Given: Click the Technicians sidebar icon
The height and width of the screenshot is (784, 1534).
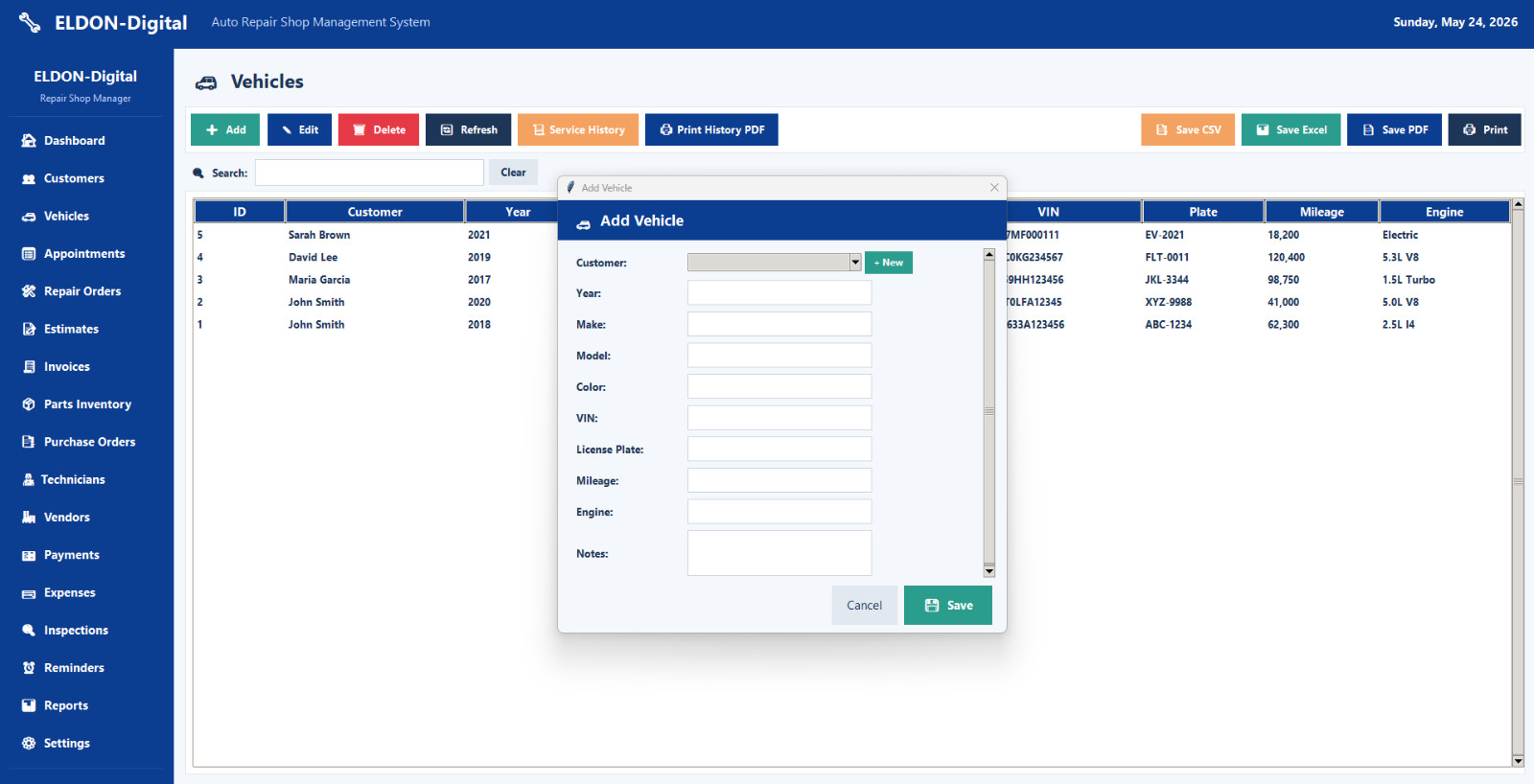Looking at the screenshot, I should coord(29,480).
